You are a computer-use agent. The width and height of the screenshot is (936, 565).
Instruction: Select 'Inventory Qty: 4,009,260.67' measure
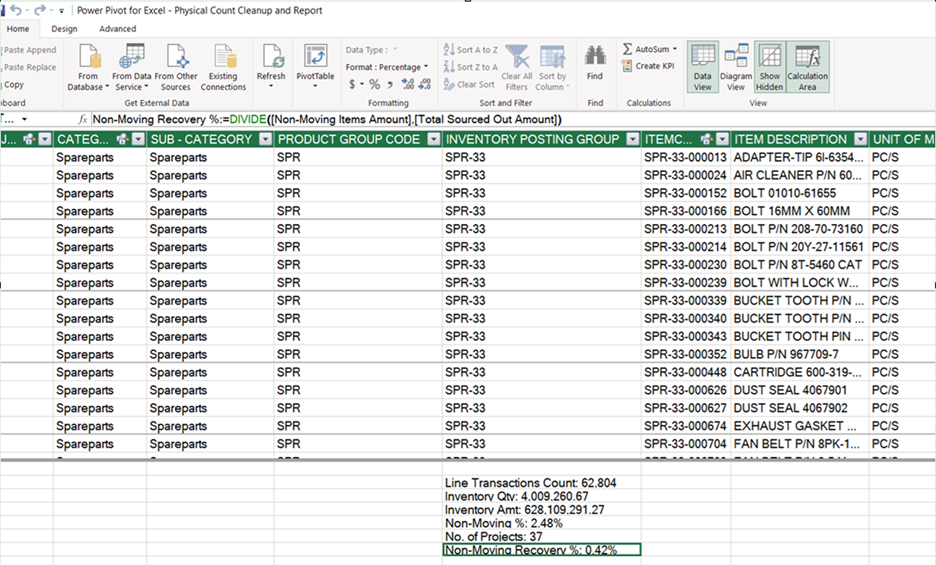click(541, 496)
